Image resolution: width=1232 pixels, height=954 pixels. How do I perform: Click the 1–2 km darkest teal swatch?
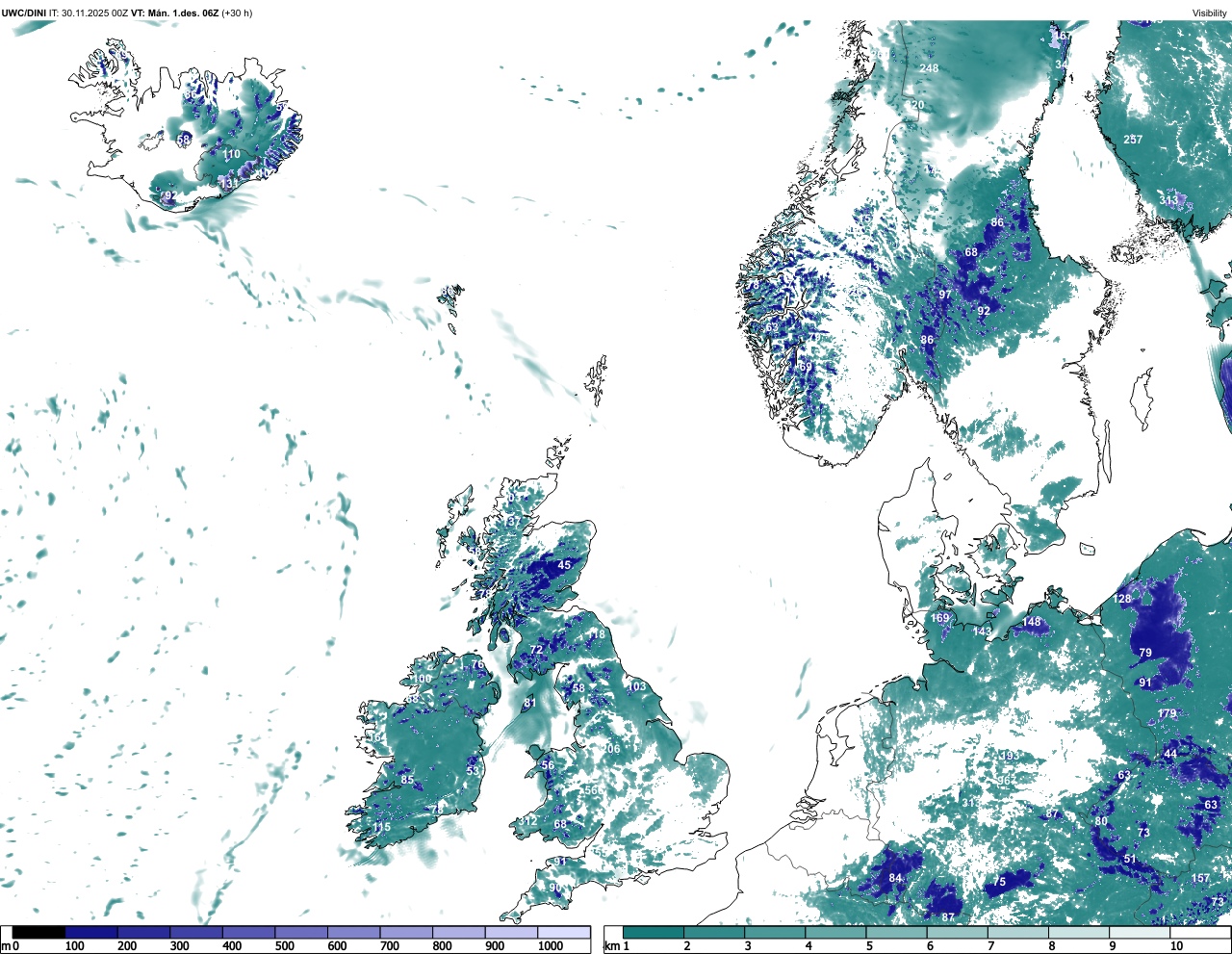point(654,933)
